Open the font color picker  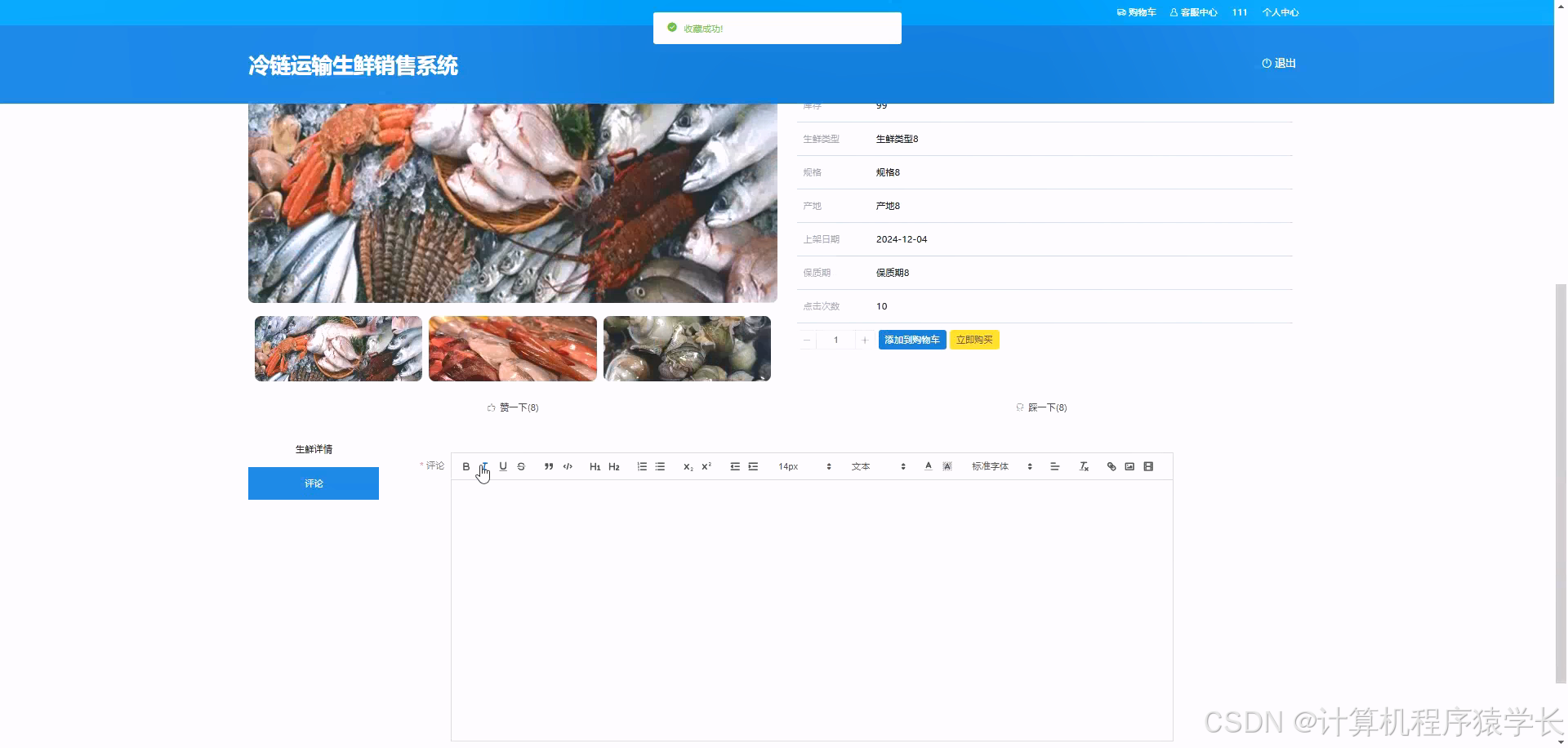click(928, 466)
